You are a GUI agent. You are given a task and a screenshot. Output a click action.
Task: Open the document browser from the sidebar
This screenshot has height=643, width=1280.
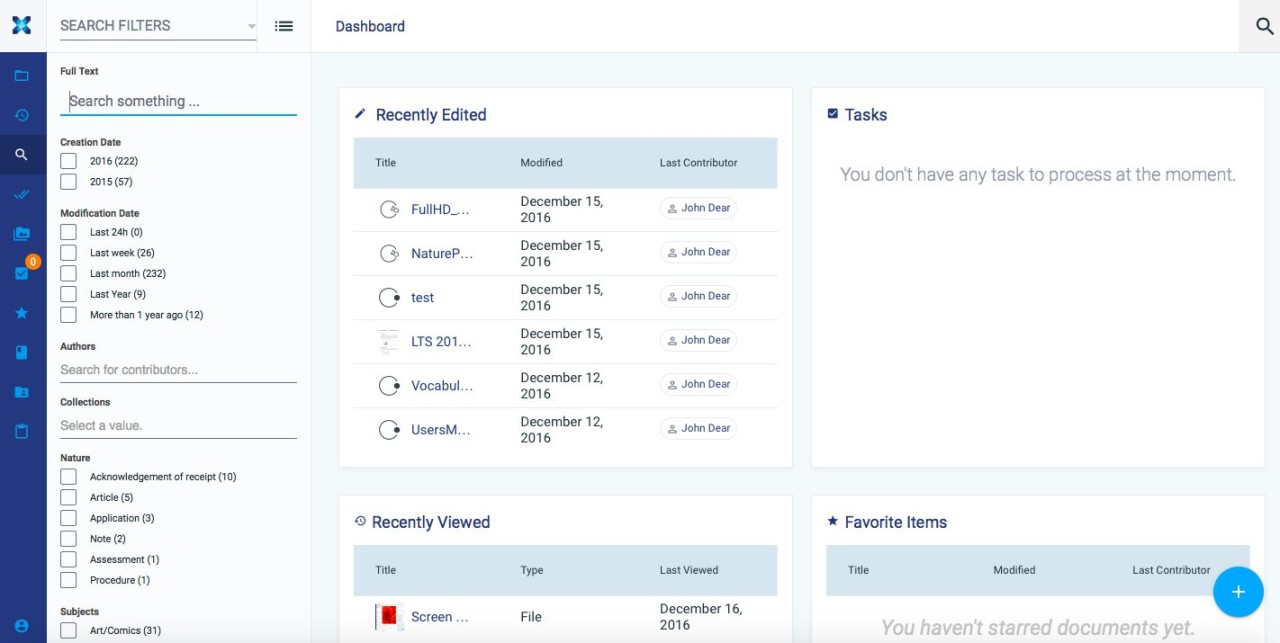click(x=22, y=75)
